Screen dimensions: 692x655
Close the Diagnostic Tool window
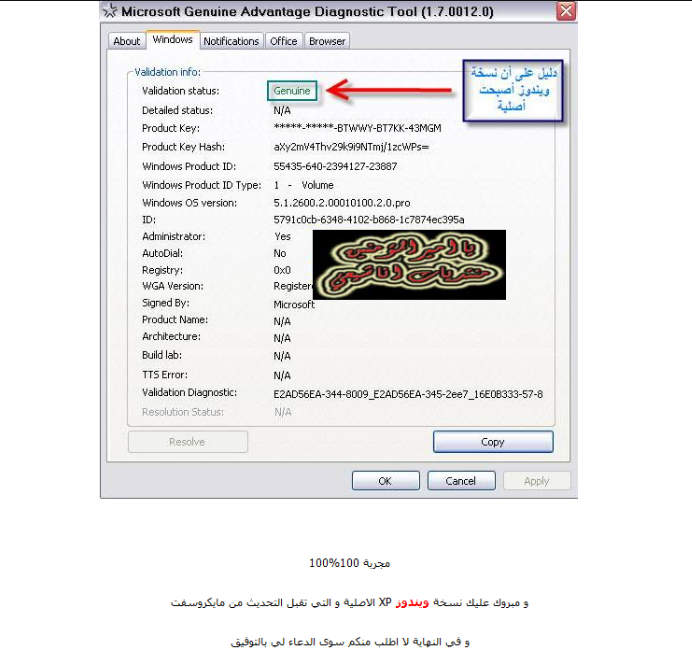coord(566,11)
